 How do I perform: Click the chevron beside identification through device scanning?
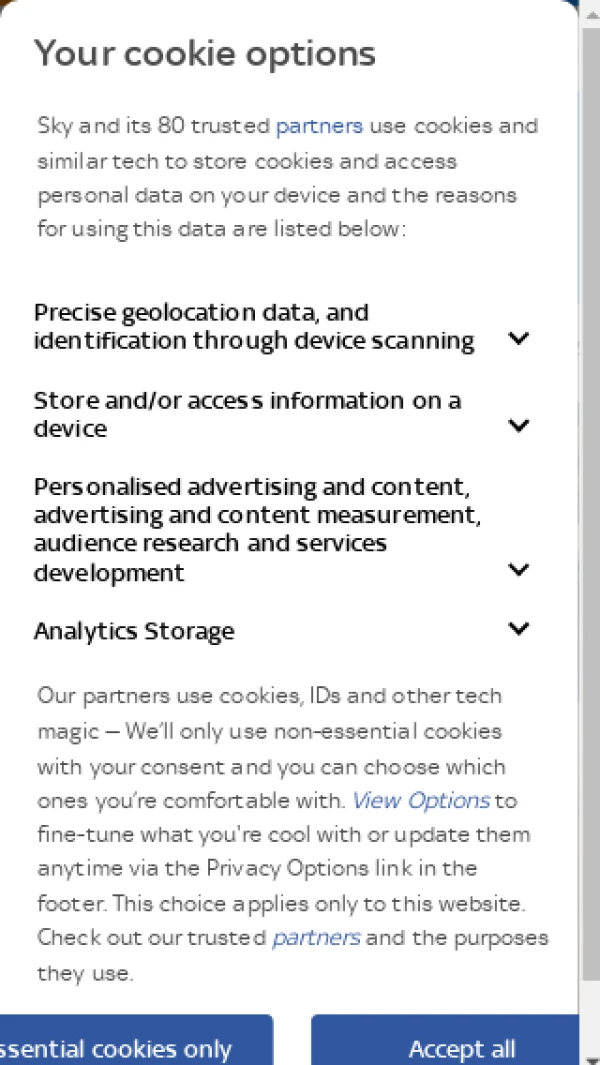(x=519, y=338)
